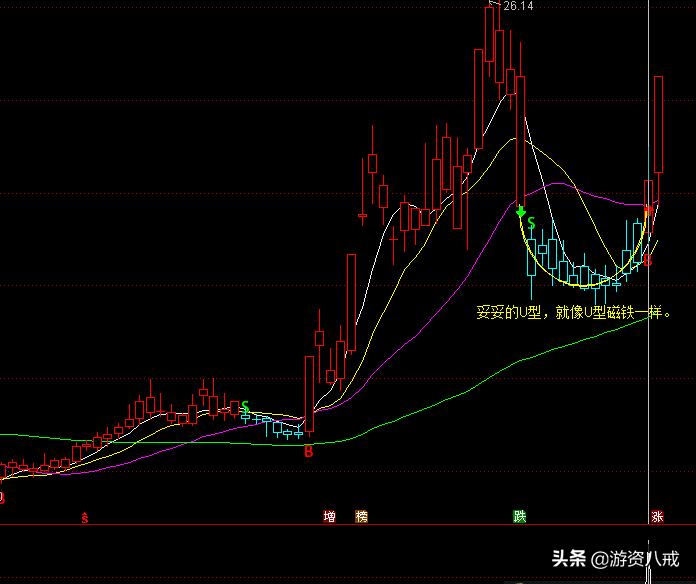Viewport: 696px width, 584px height.
Task: Click the orange 榜 event marker
Action: pos(361,517)
